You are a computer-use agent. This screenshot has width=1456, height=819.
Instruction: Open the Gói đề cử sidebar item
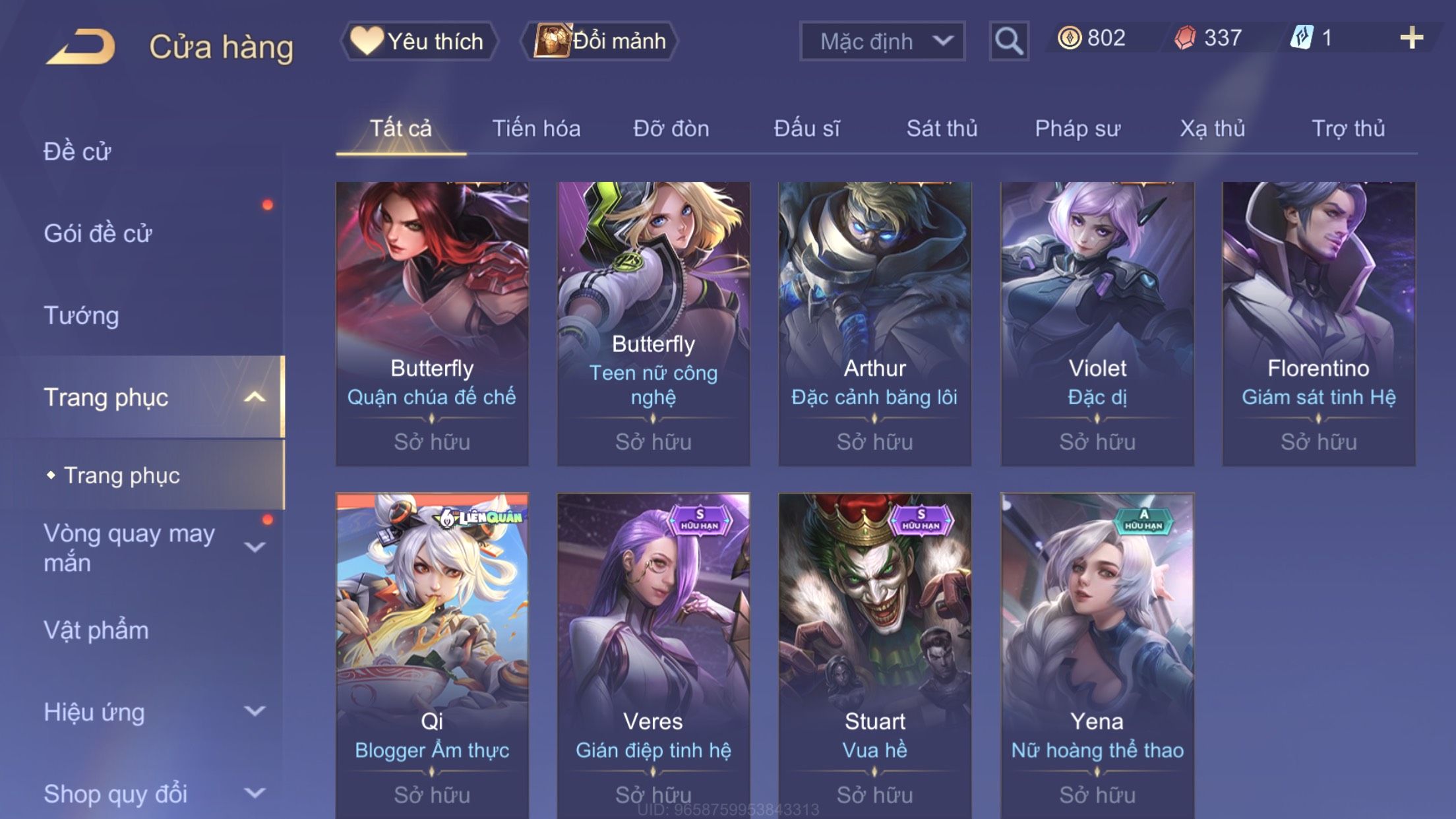(98, 233)
